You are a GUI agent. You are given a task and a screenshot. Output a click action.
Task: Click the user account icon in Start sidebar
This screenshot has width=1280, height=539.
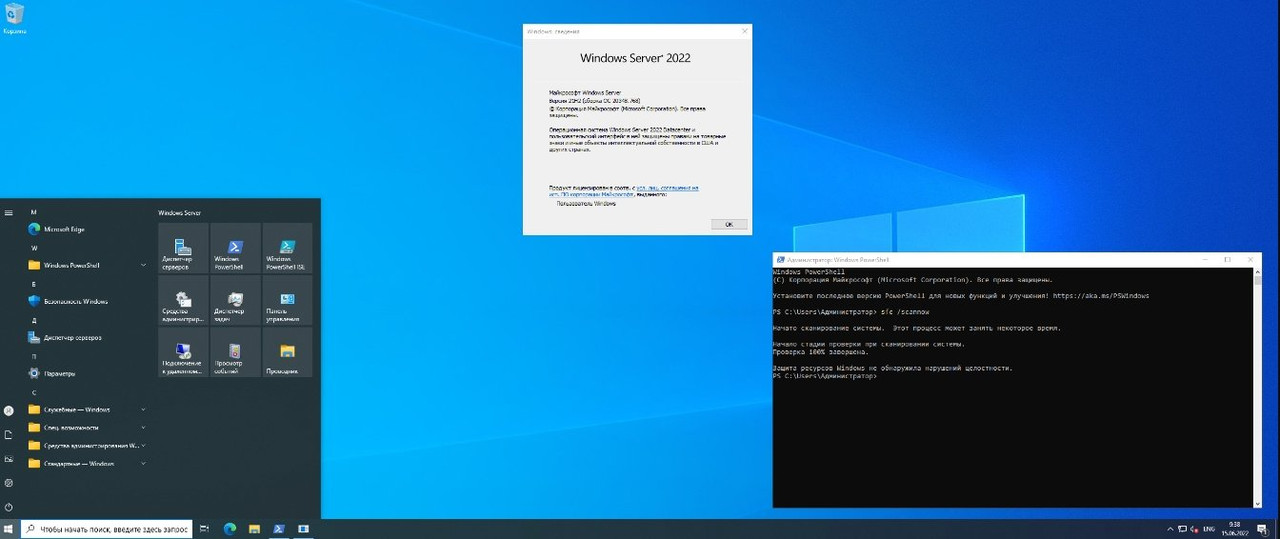click(9, 410)
